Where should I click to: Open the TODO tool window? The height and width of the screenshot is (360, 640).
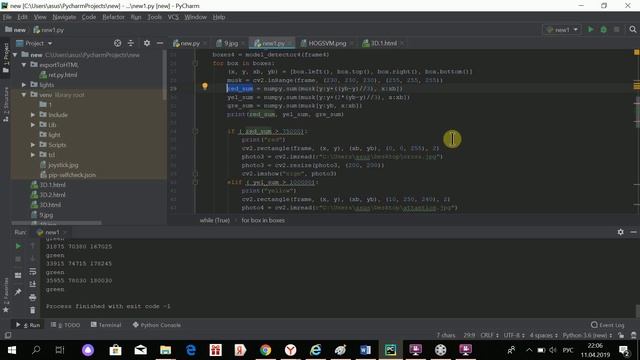(x=66, y=325)
